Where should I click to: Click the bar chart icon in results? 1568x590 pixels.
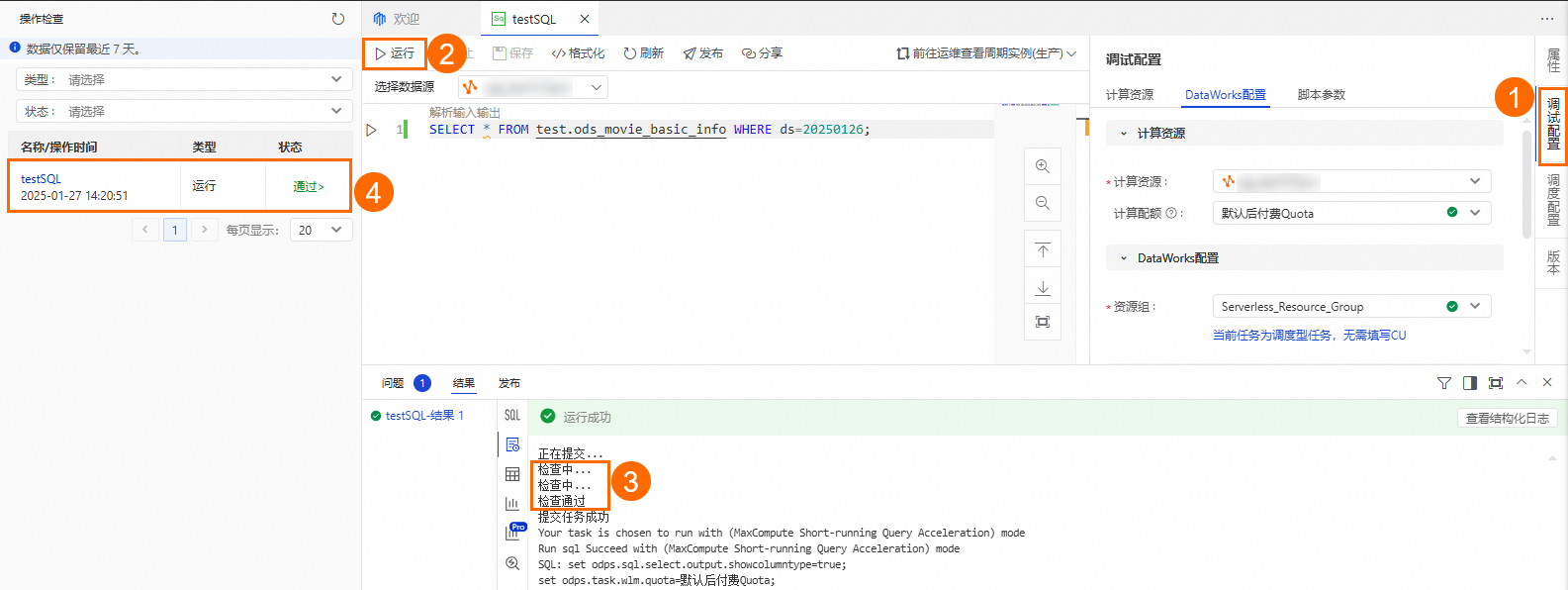(x=512, y=504)
